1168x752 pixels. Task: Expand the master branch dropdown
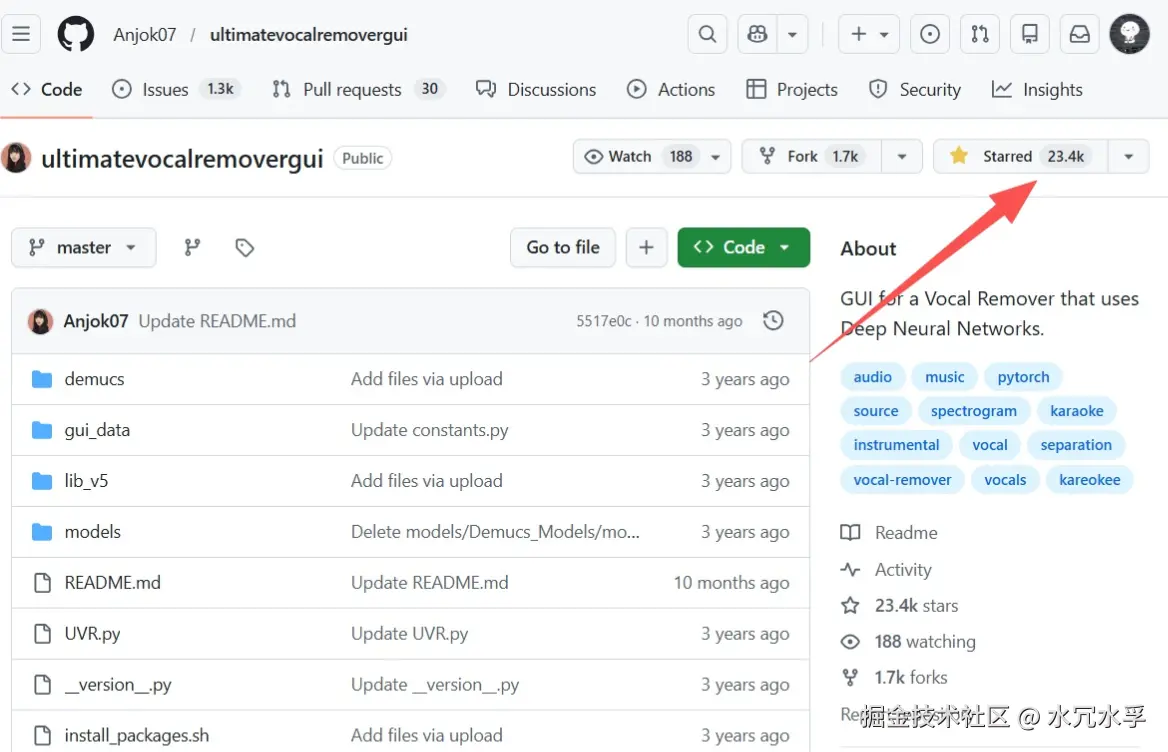(x=83, y=247)
